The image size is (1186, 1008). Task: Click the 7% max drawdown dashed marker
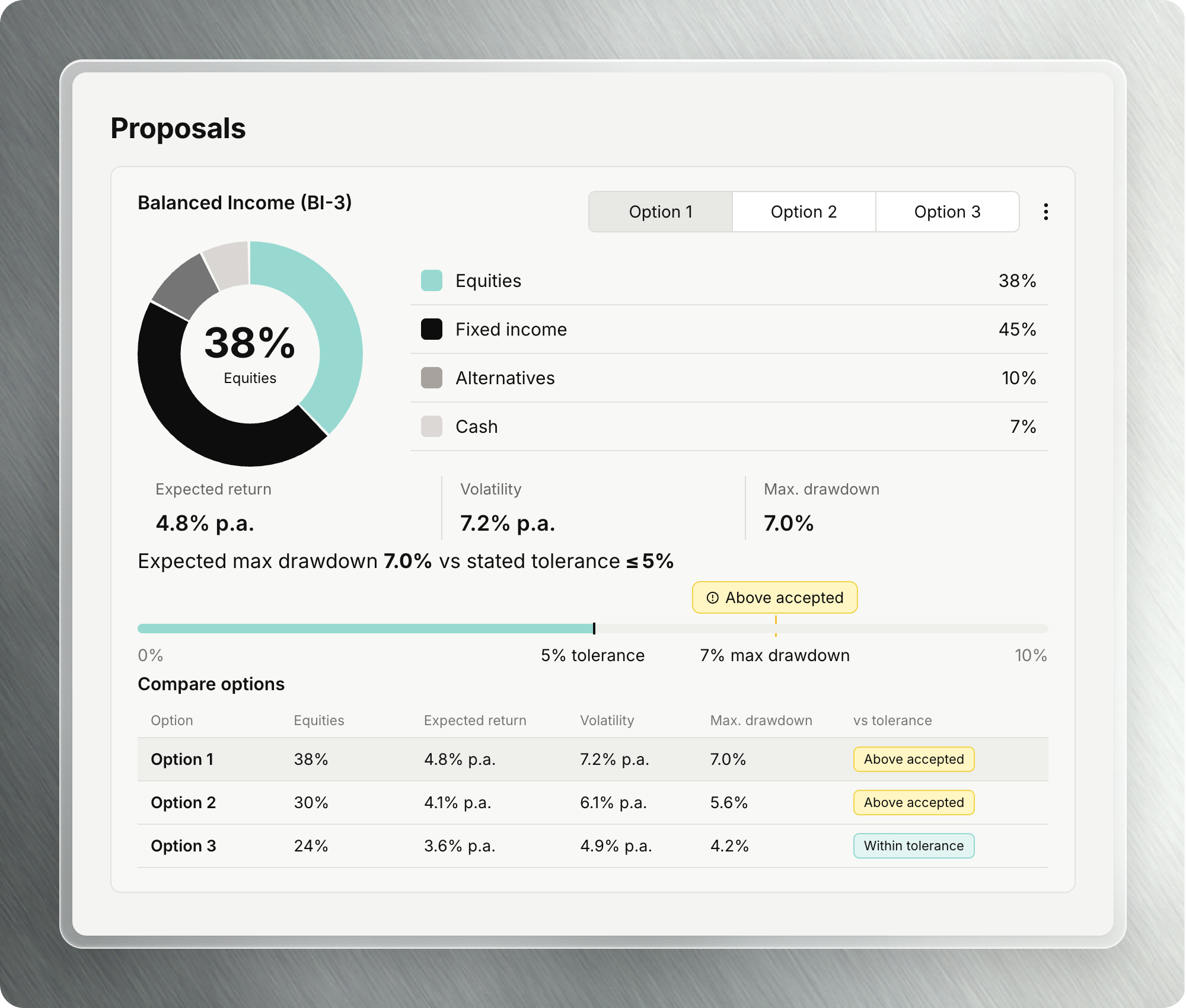click(775, 627)
